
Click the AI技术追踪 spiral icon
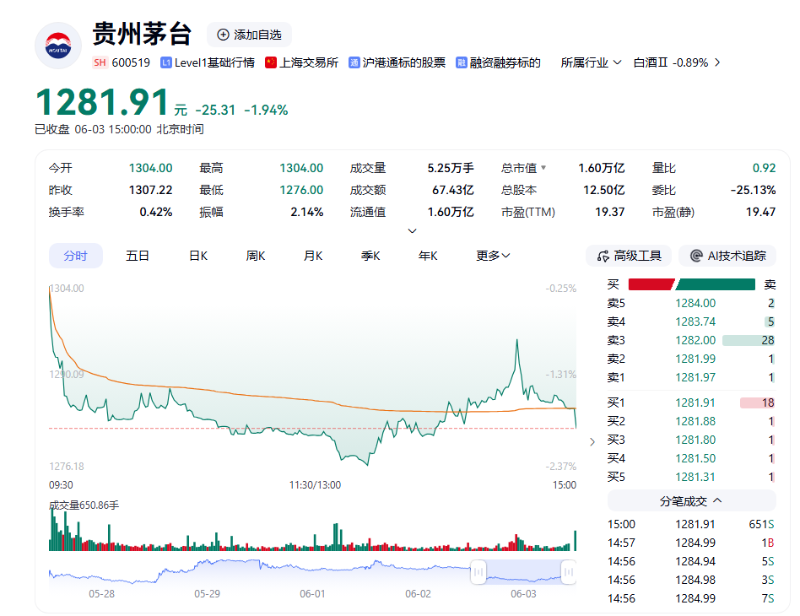[696, 256]
